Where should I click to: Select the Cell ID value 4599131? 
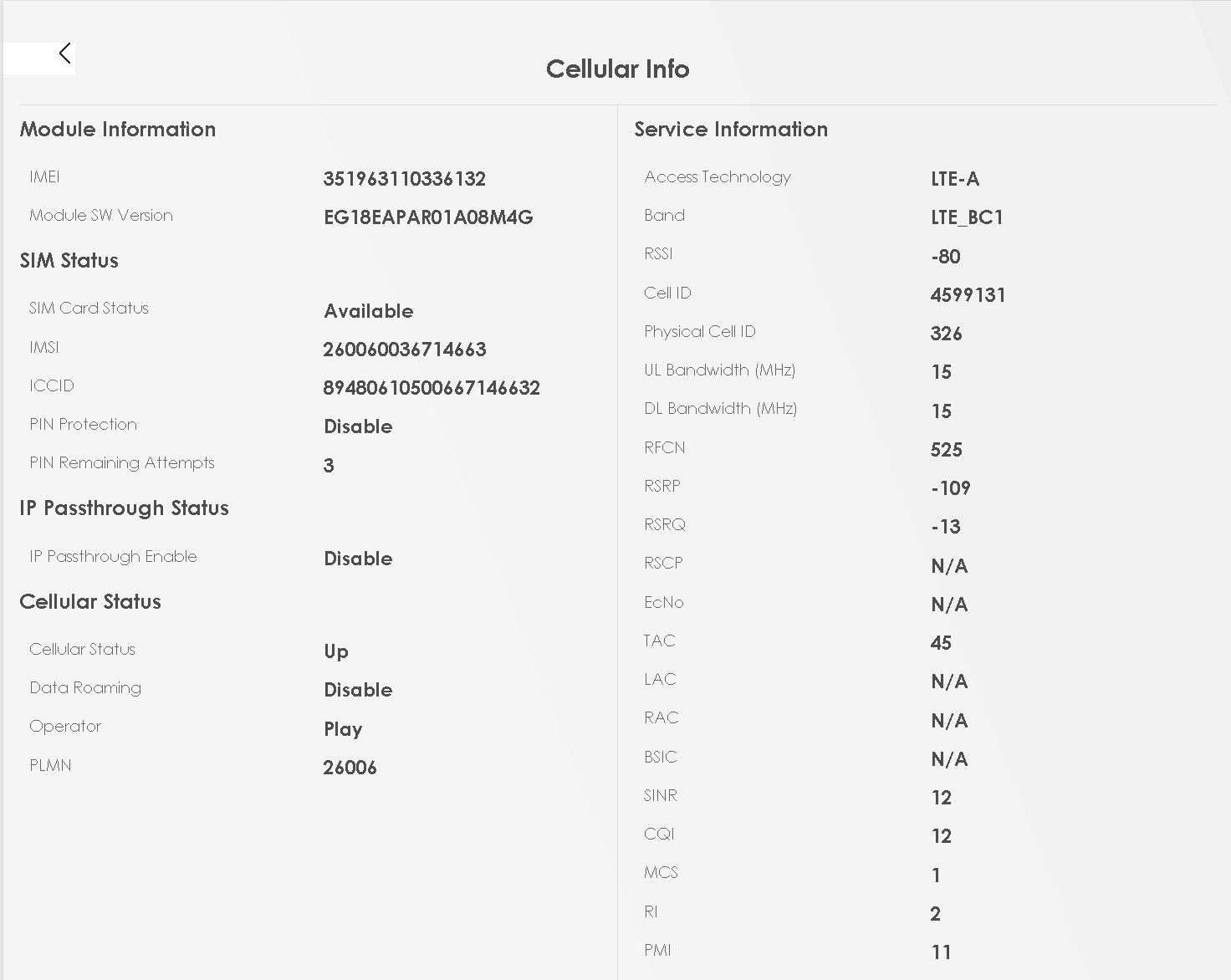coord(968,295)
